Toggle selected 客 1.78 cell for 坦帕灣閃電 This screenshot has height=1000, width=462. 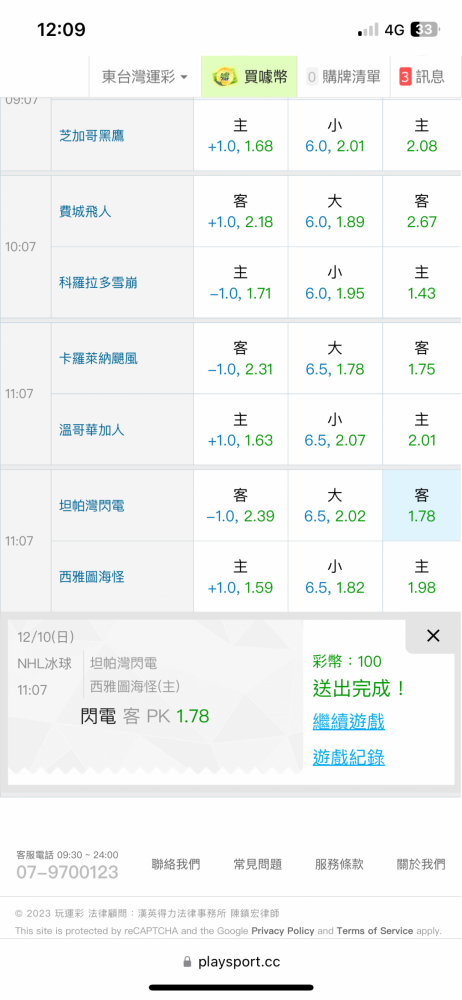422,506
